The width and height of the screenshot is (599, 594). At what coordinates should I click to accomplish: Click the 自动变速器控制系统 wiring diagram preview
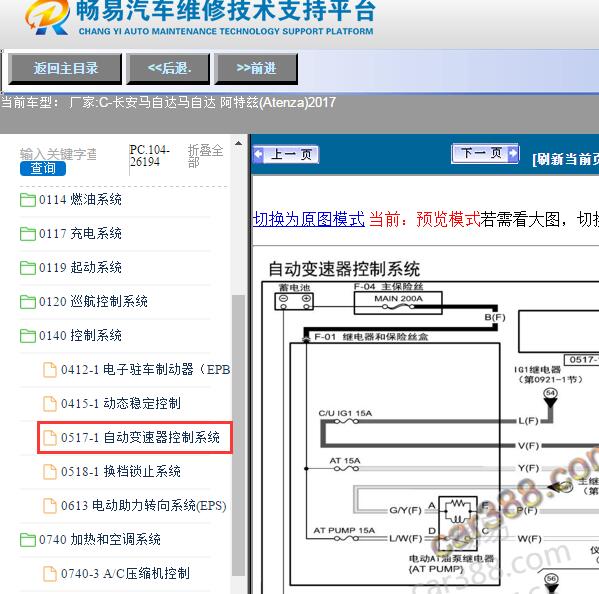pos(430,437)
